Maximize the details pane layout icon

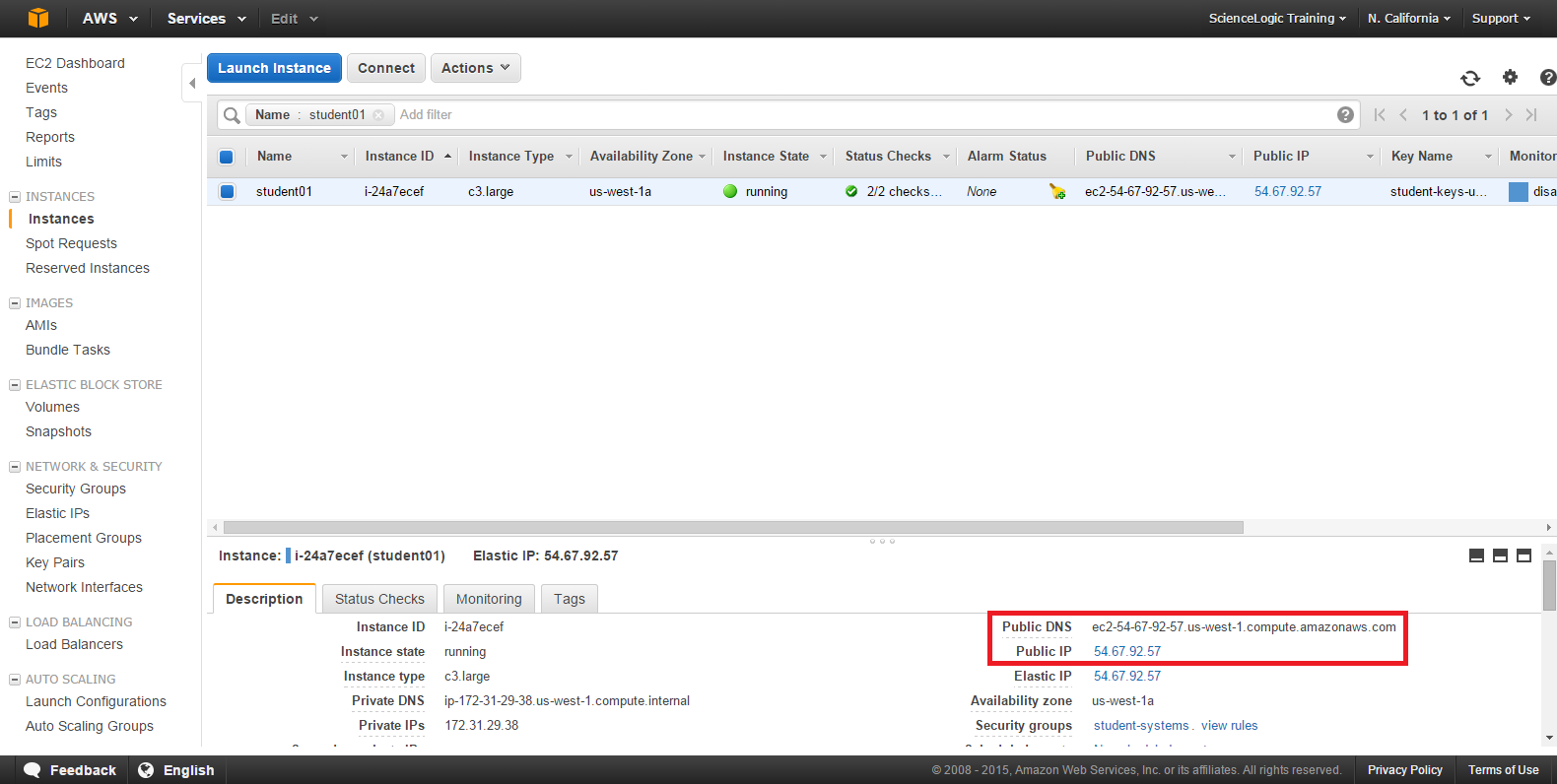click(1523, 555)
